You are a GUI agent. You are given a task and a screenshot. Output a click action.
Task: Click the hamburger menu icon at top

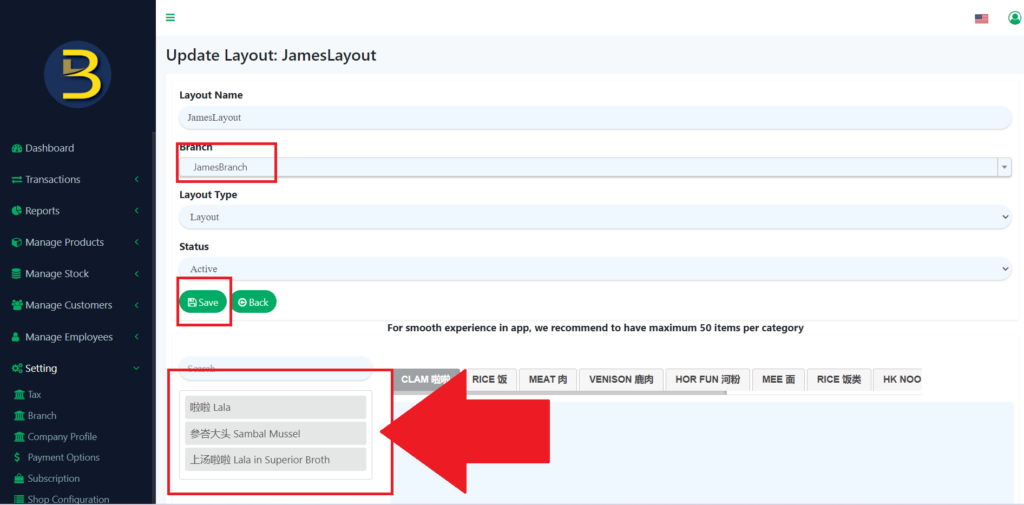tap(170, 17)
